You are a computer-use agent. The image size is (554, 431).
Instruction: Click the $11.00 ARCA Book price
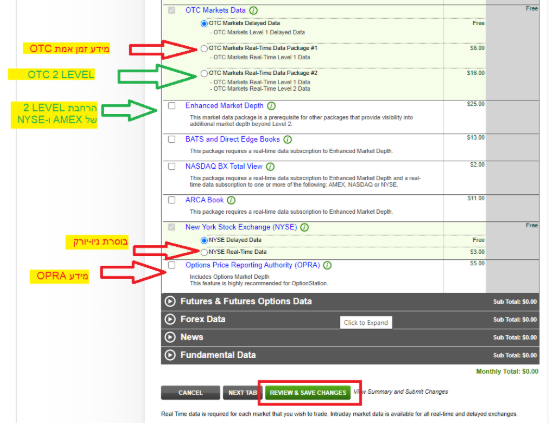point(476,198)
